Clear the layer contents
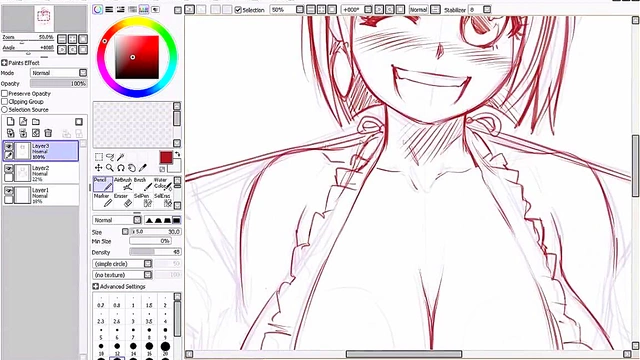 [x=36, y=133]
